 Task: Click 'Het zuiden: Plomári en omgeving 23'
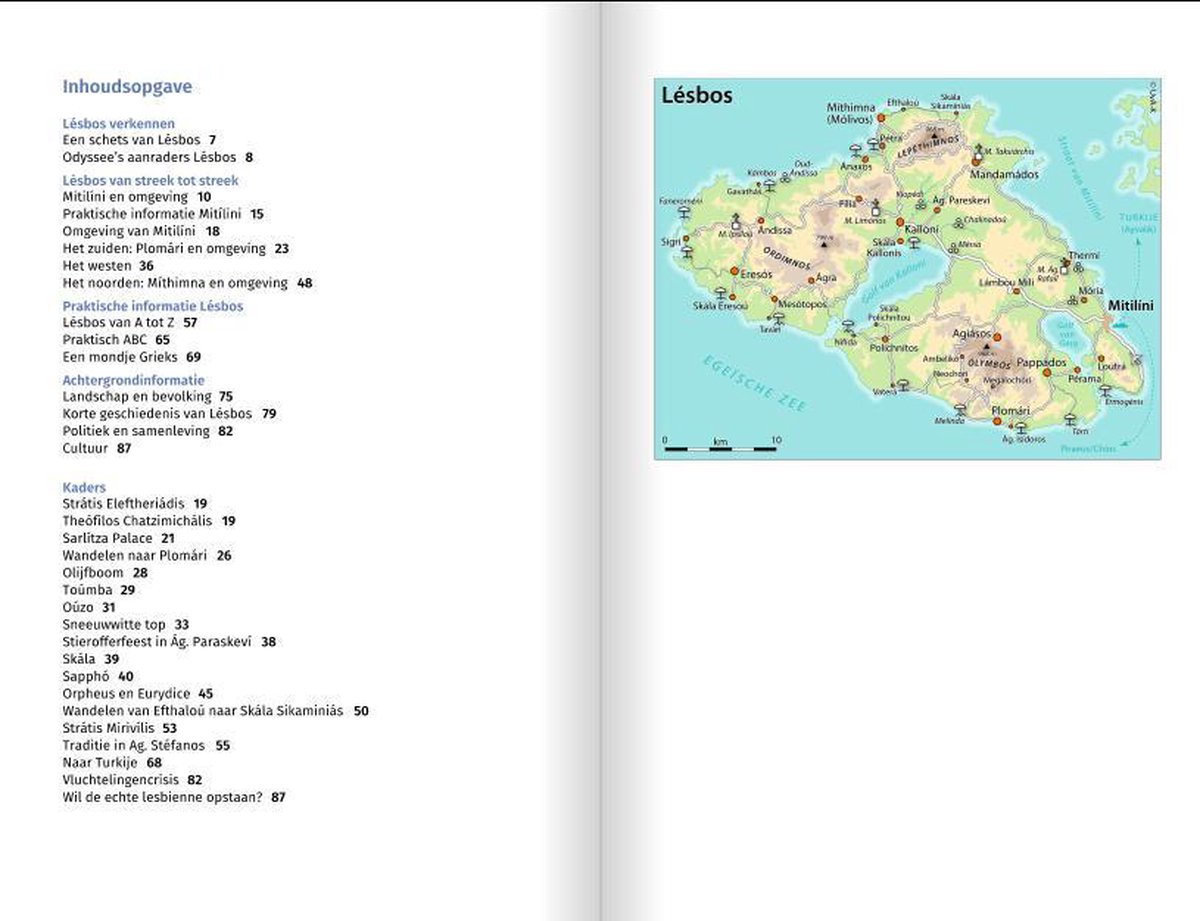click(x=176, y=248)
